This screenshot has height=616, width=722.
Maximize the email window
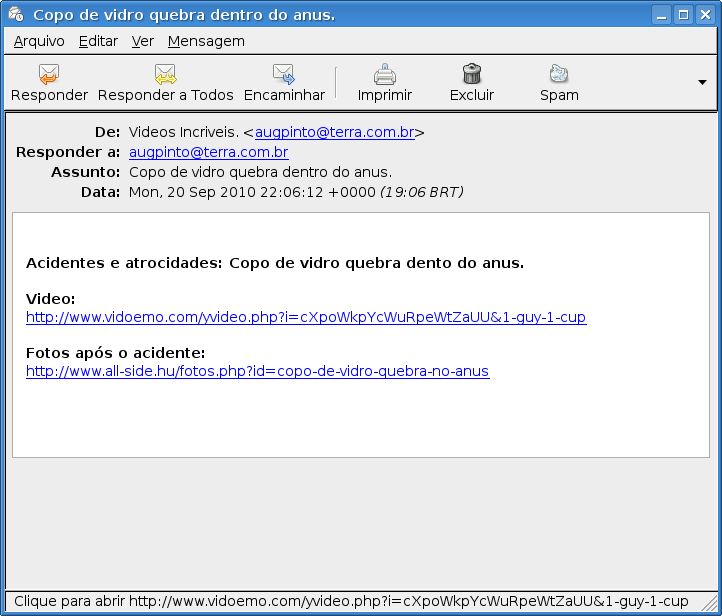point(684,15)
